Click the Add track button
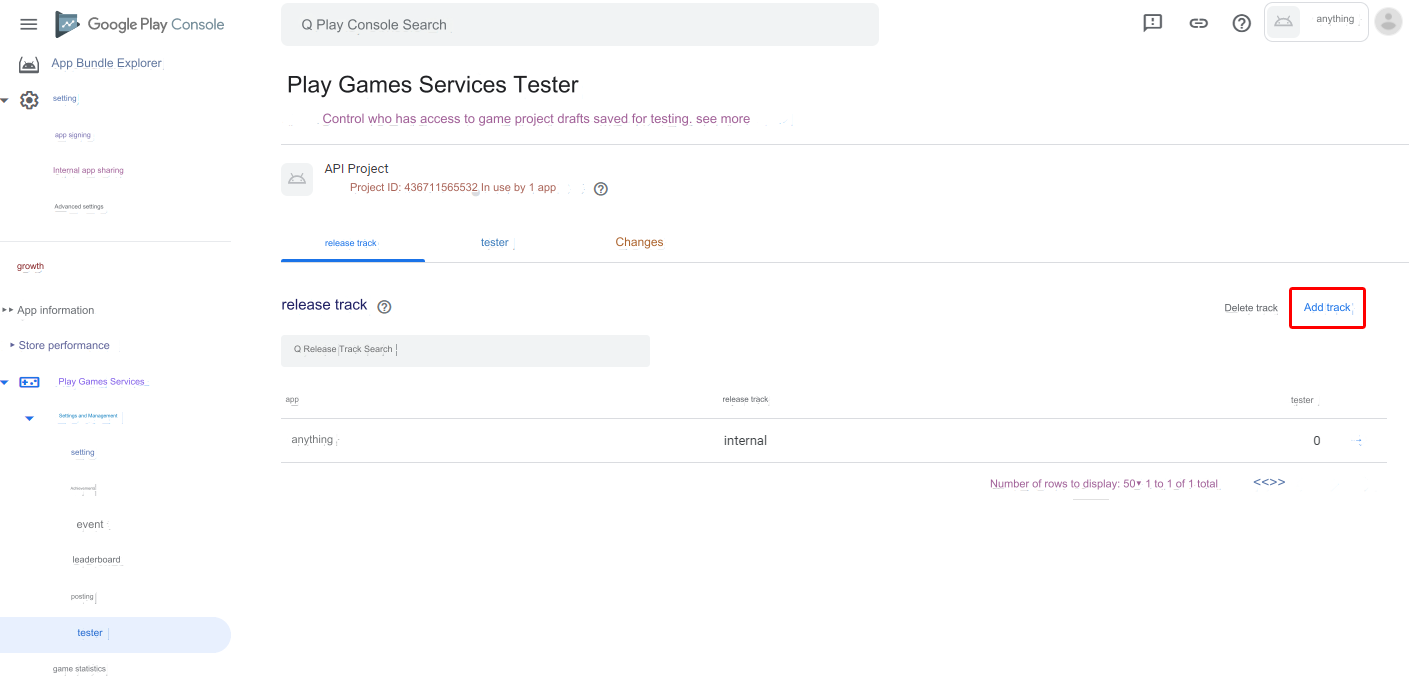1412x700 pixels. (1327, 308)
